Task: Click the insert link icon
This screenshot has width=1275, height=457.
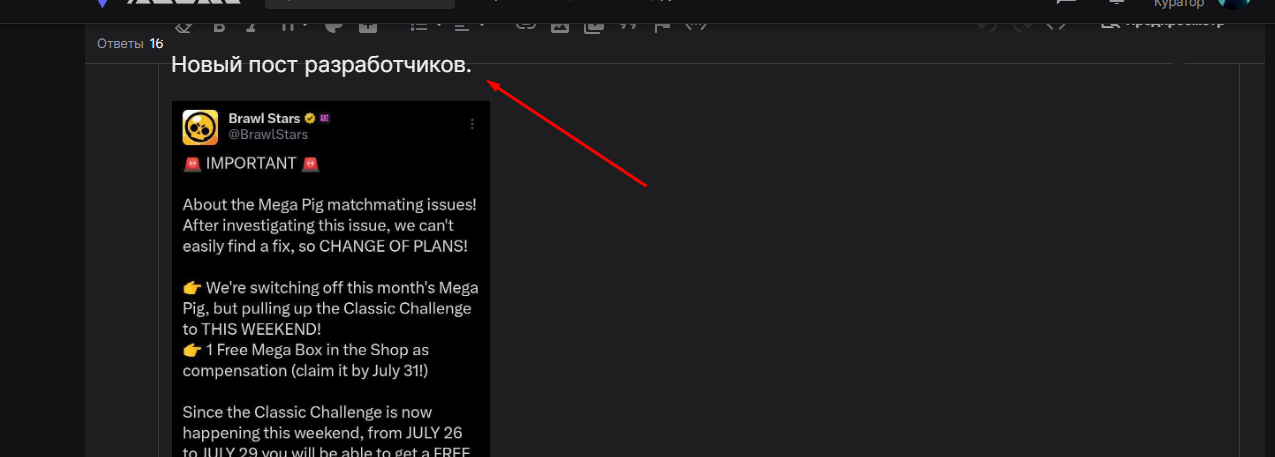Action: [x=525, y=25]
